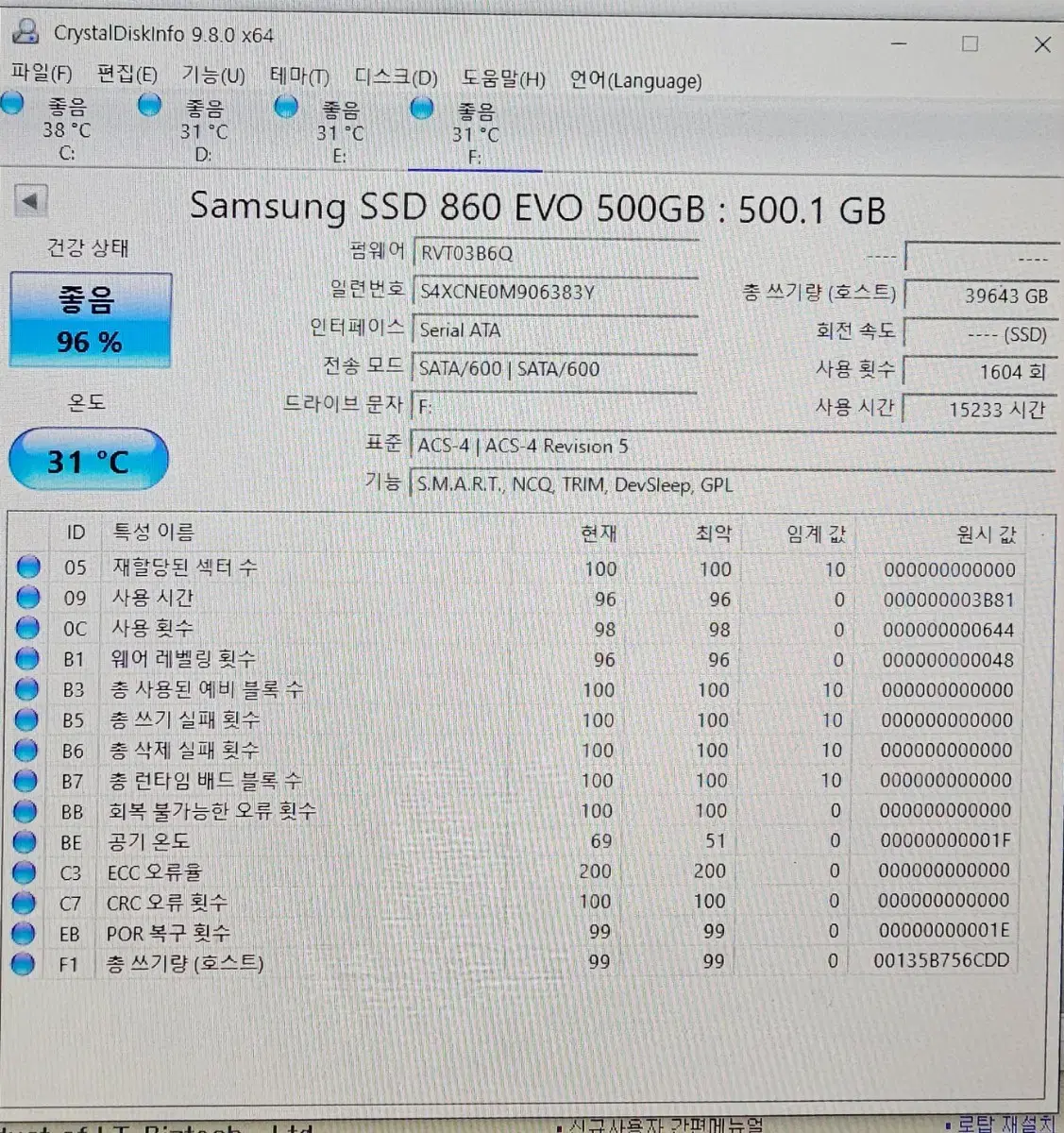The height and width of the screenshot is (1133, 1064).
Task: Click the standard field ACS-4 Revision 5
Action: pos(733,446)
